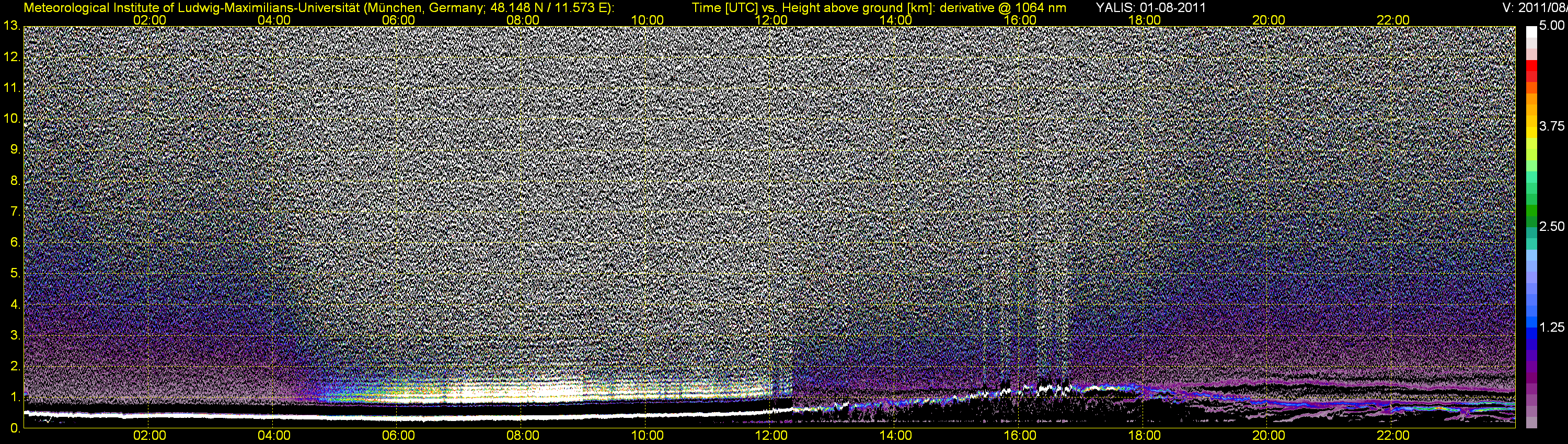This screenshot has height=444, width=1568.
Task: Click the 4 km height axis label
Action: pyautogui.click(x=16, y=304)
